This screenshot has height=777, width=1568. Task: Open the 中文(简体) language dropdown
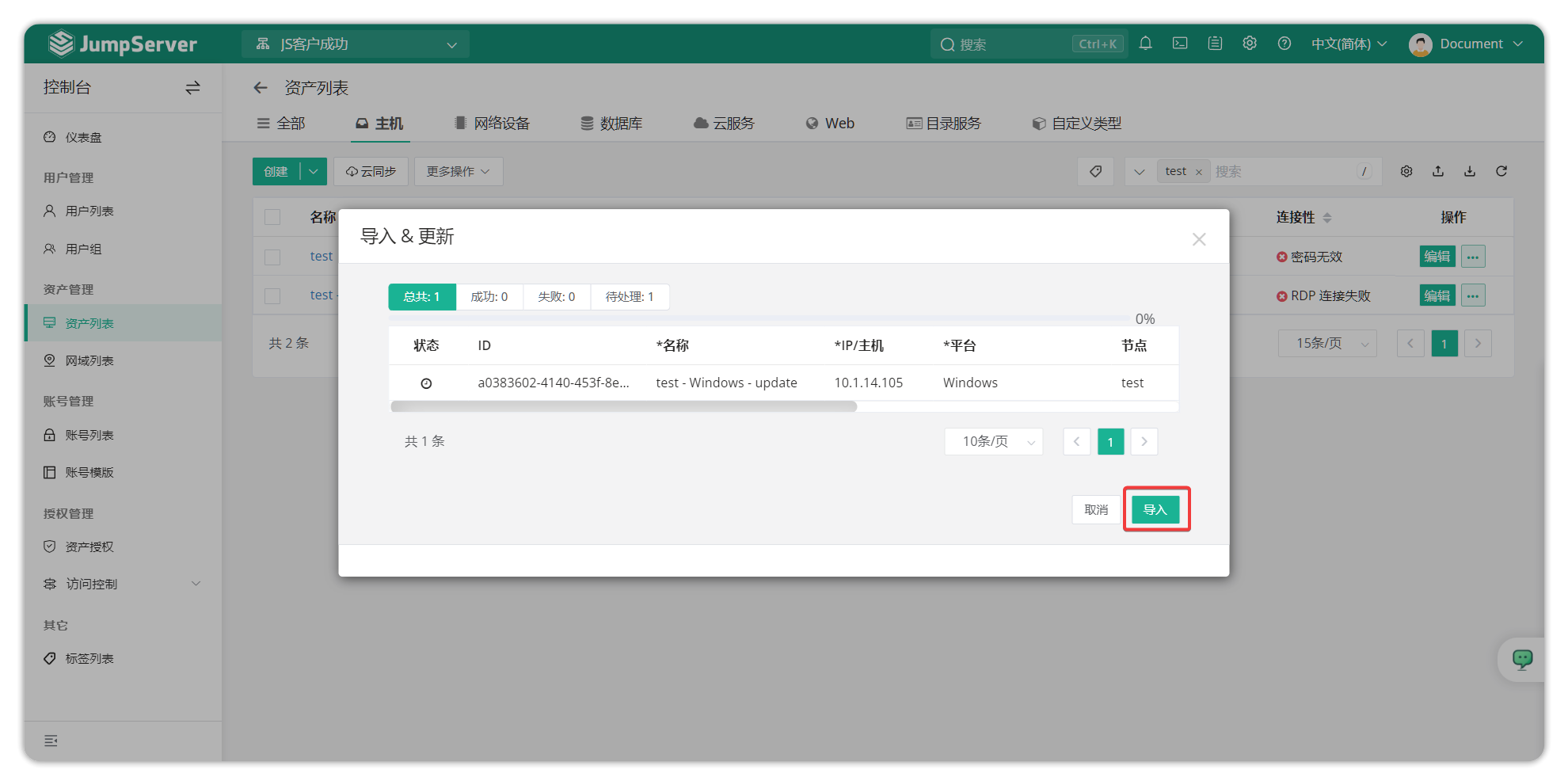click(1349, 44)
